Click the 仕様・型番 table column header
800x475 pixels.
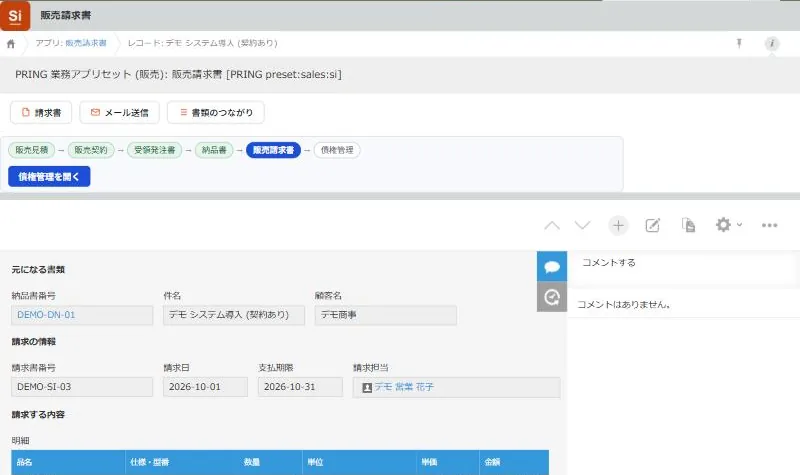(x=182, y=462)
